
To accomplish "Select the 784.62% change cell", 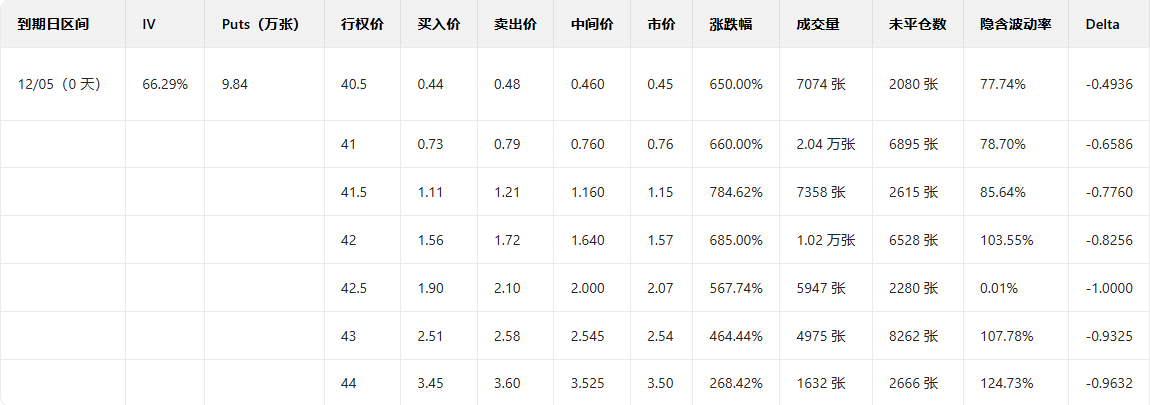I will coord(736,193).
